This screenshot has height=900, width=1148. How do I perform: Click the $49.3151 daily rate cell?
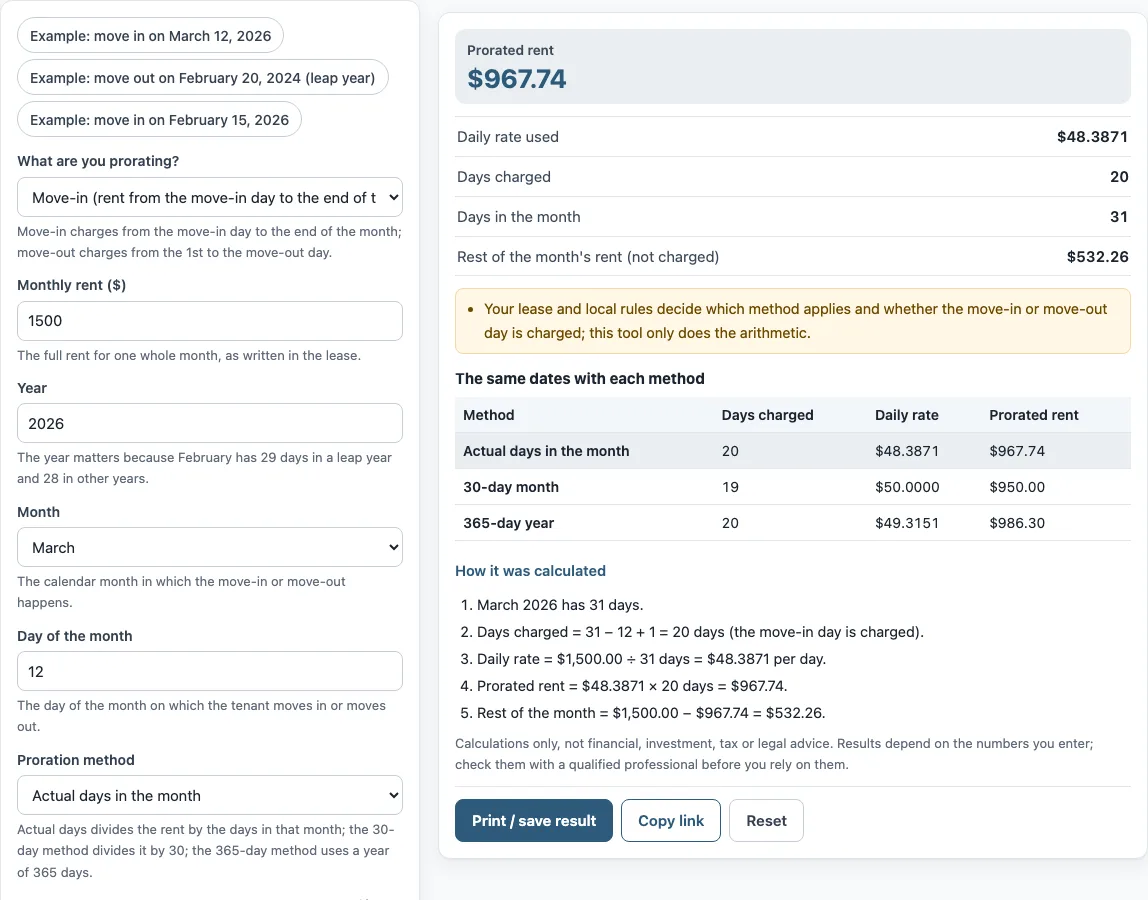906,523
